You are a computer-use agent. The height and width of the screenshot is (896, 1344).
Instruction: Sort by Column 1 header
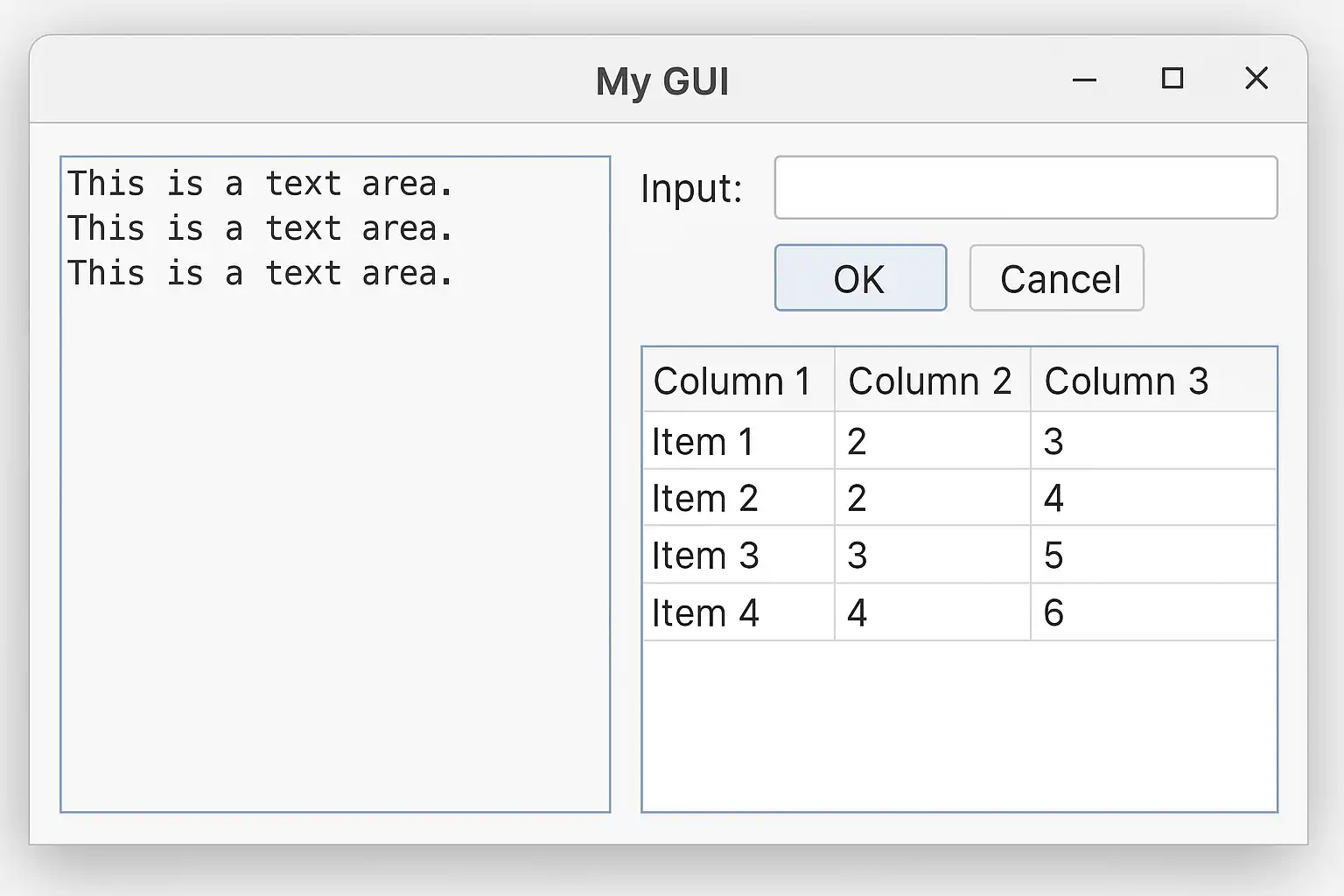tap(731, 381)
